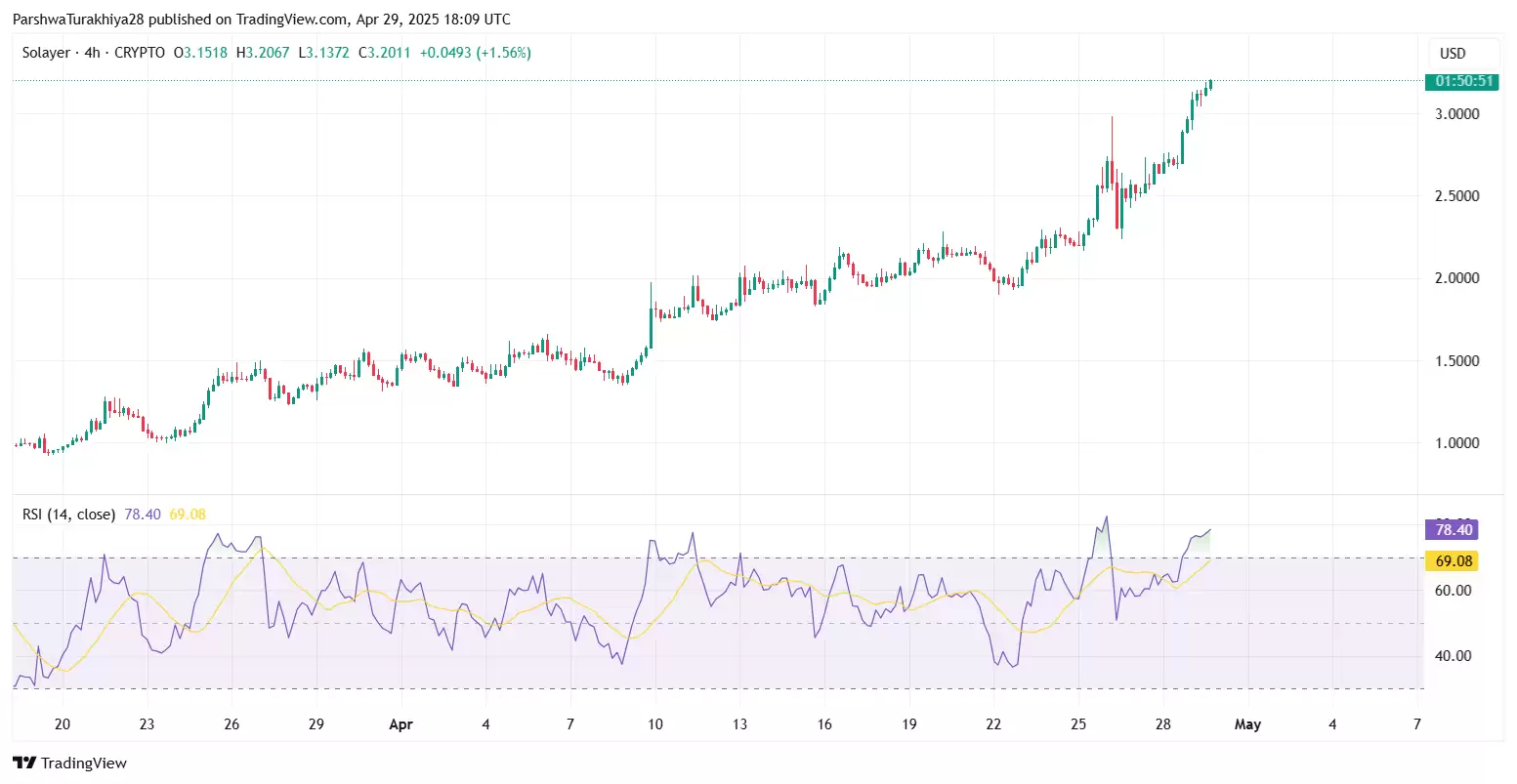
Task: Click the TradingView logo icon
Action: 24,763
